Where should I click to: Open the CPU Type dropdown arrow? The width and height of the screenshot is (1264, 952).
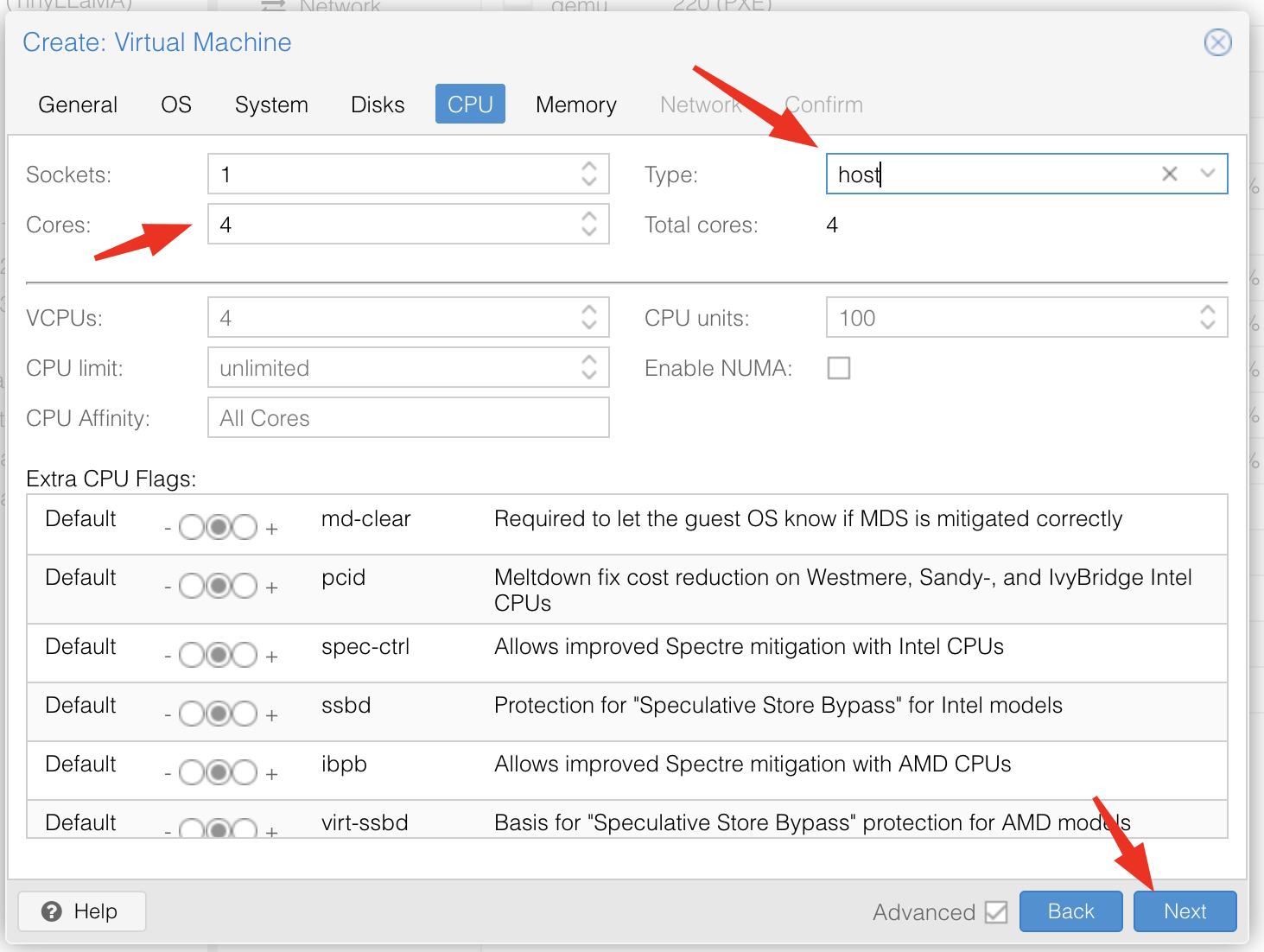(1207, 174)
